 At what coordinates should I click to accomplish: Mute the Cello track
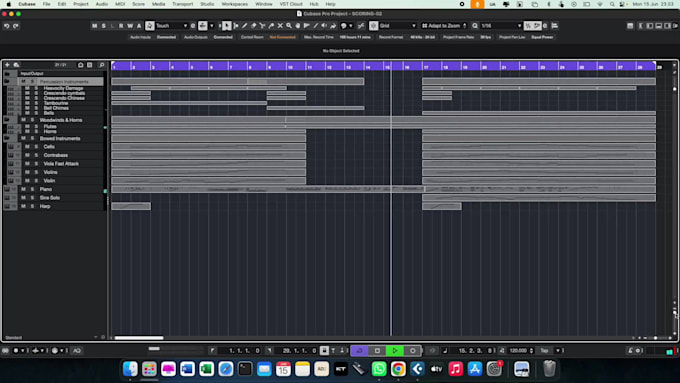point(27,147)
